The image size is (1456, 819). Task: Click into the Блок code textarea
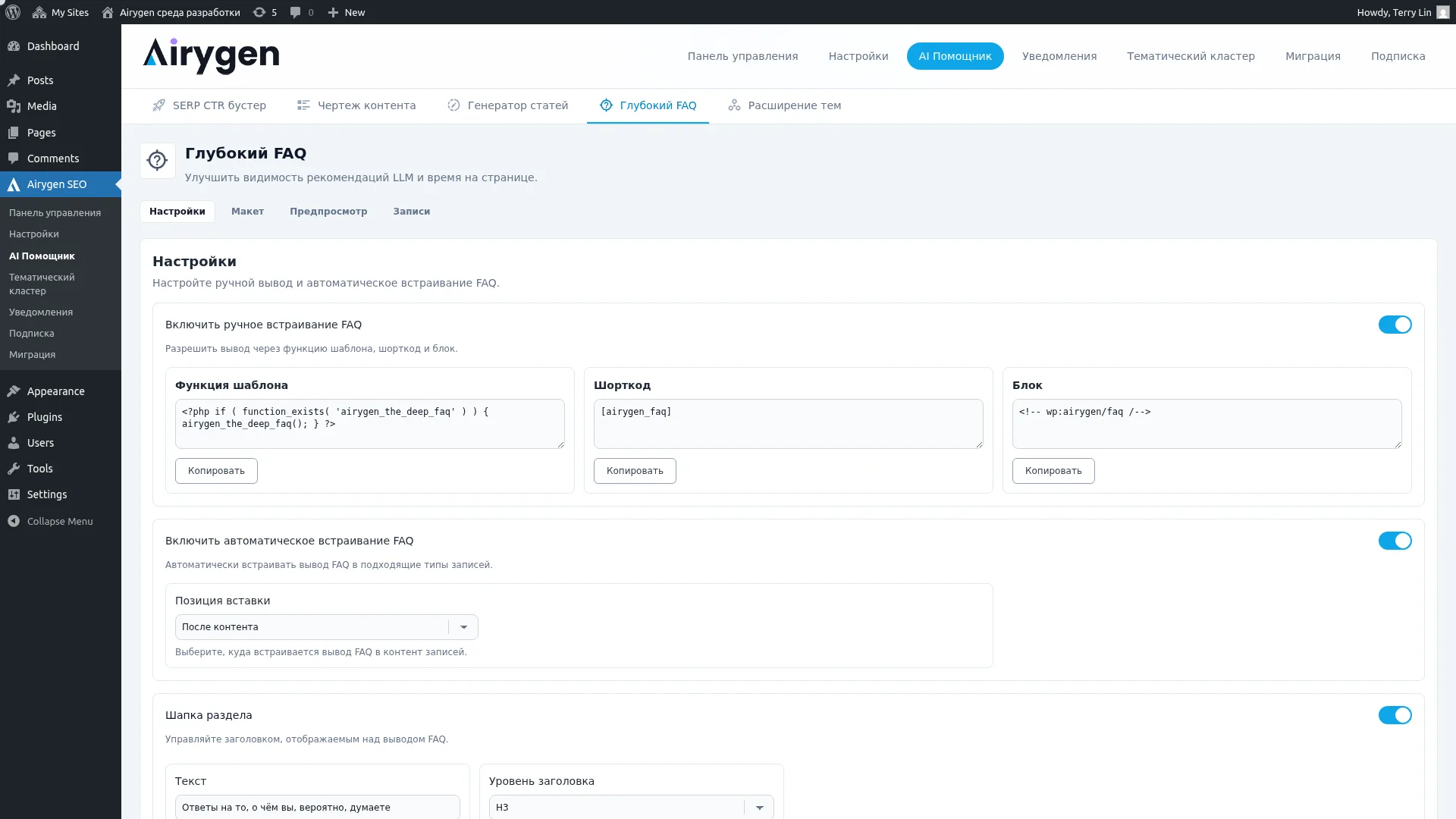(x=1207, y=424)
